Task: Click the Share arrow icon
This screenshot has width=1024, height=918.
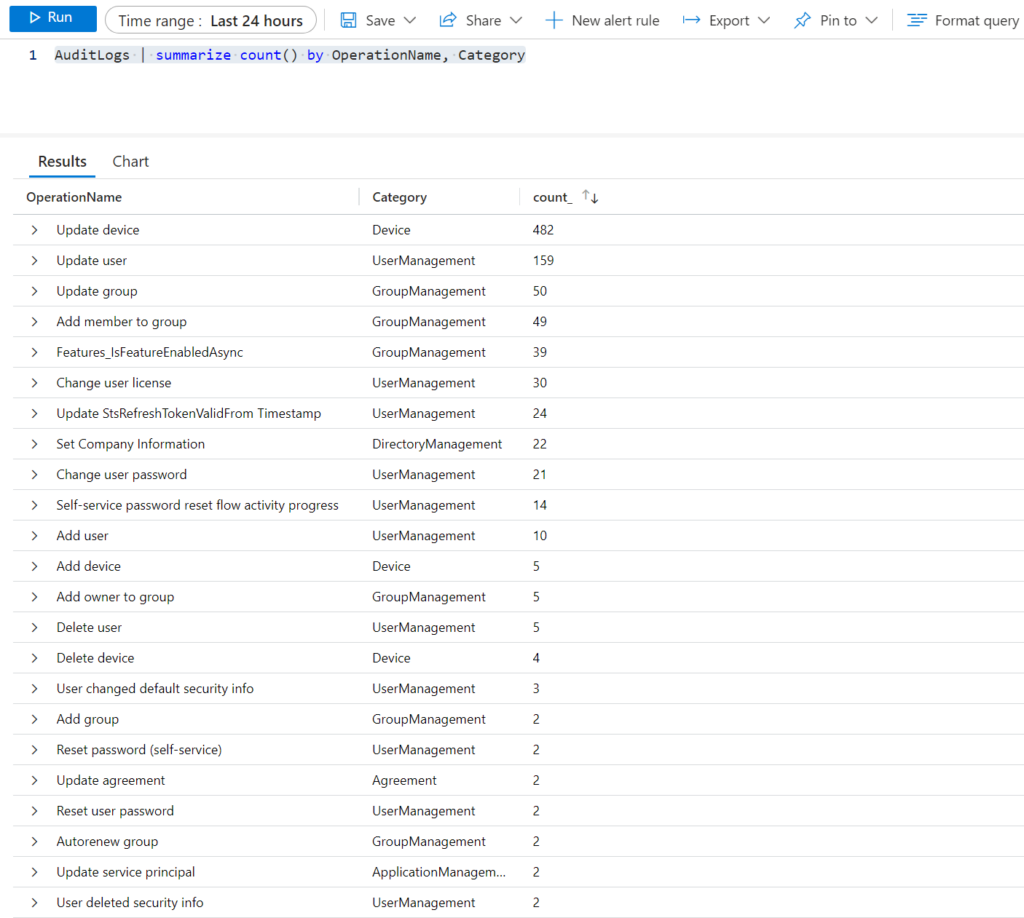Action: tap(448, 20)
